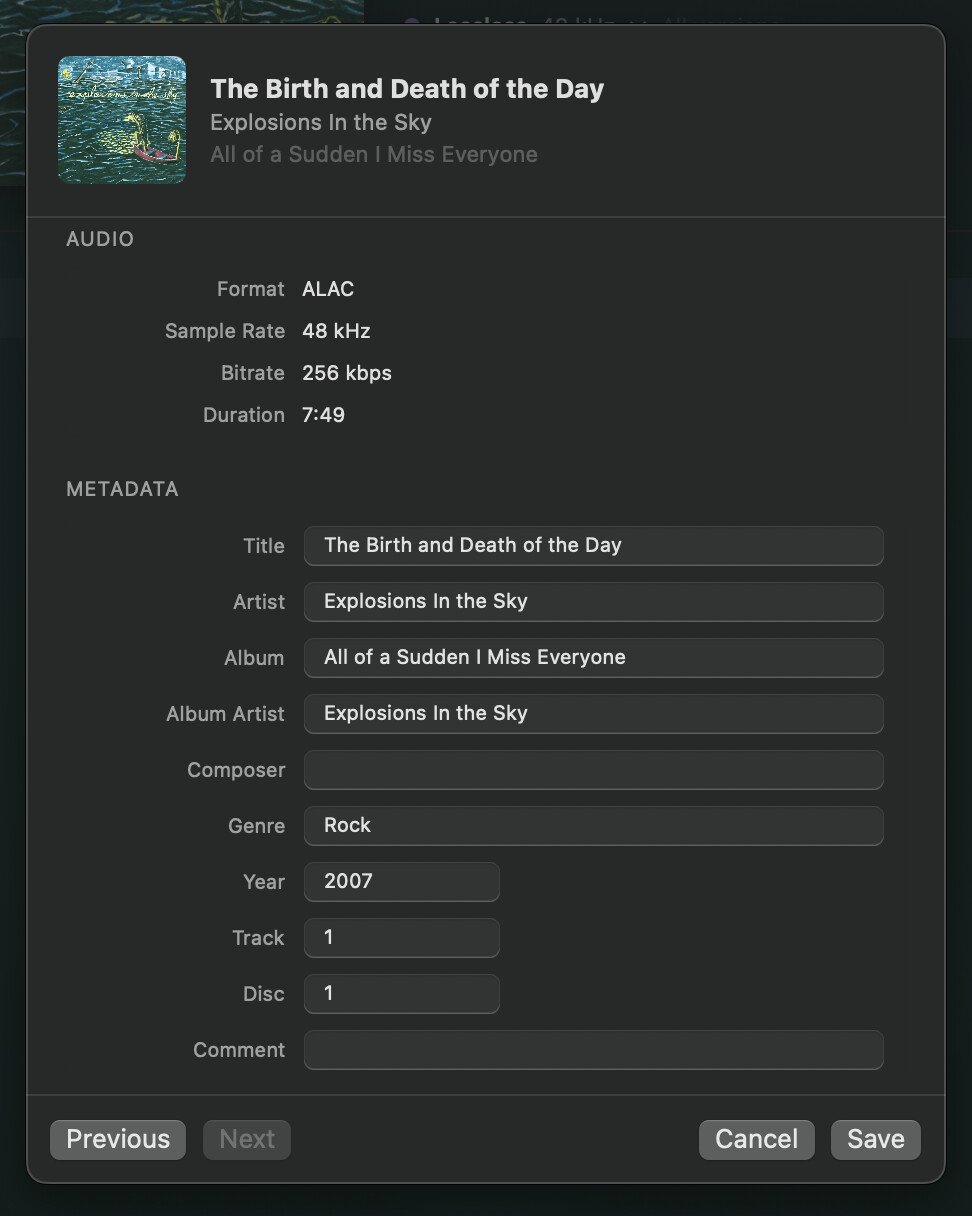
Task: Click the disabled Next button
Action: click(247, 1139)
